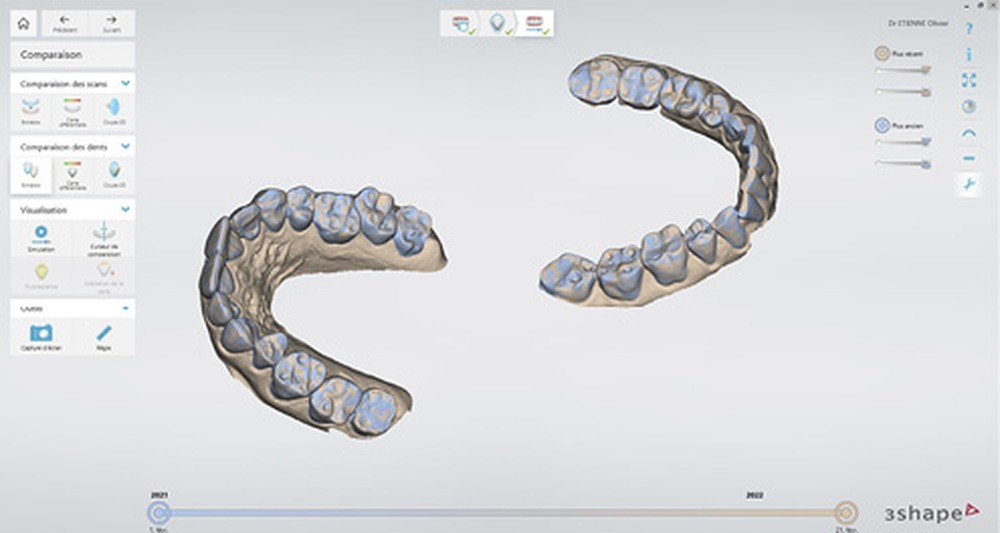Collapse the Comparaison des scans section
This screenshot has height=533, width=1000.
(x=125, y=84)
